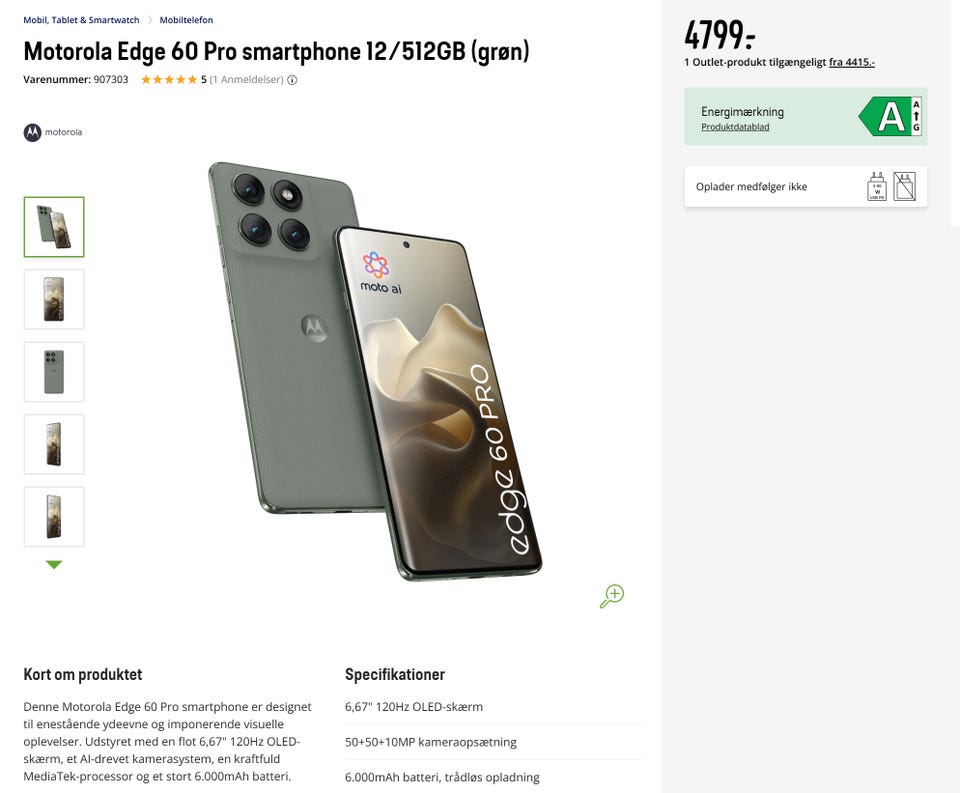Screen dimensions: 960x793
Task: Follow the 'fra 4415.-' outlet link
Action: (851, 62)
